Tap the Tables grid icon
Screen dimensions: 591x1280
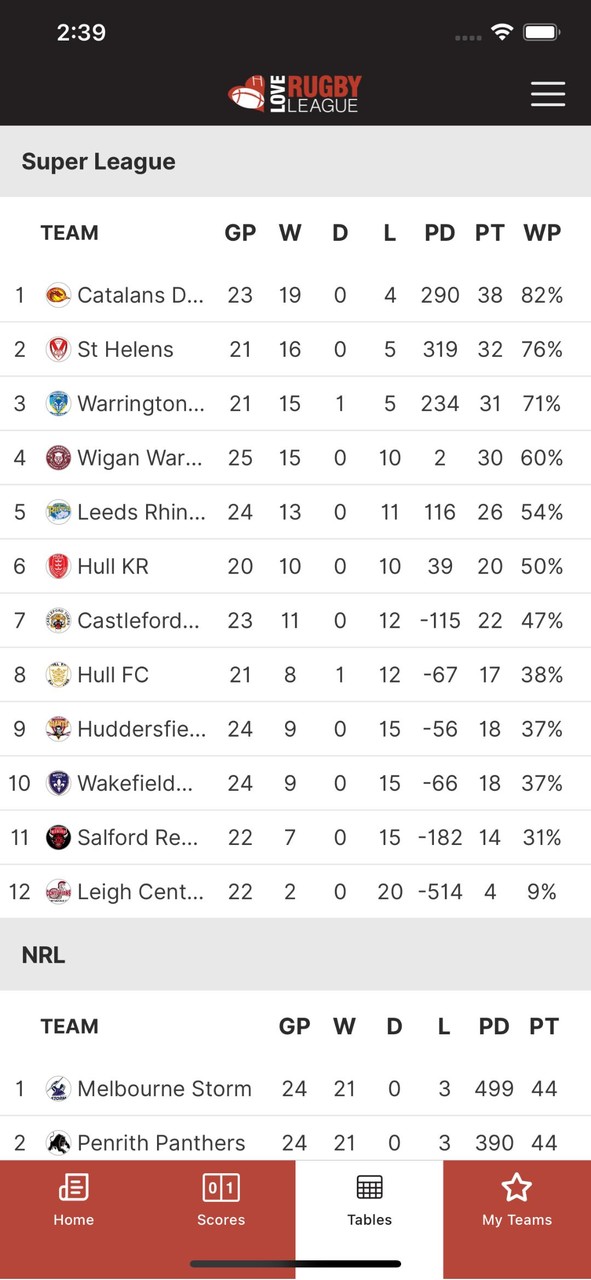[369, 1188]
